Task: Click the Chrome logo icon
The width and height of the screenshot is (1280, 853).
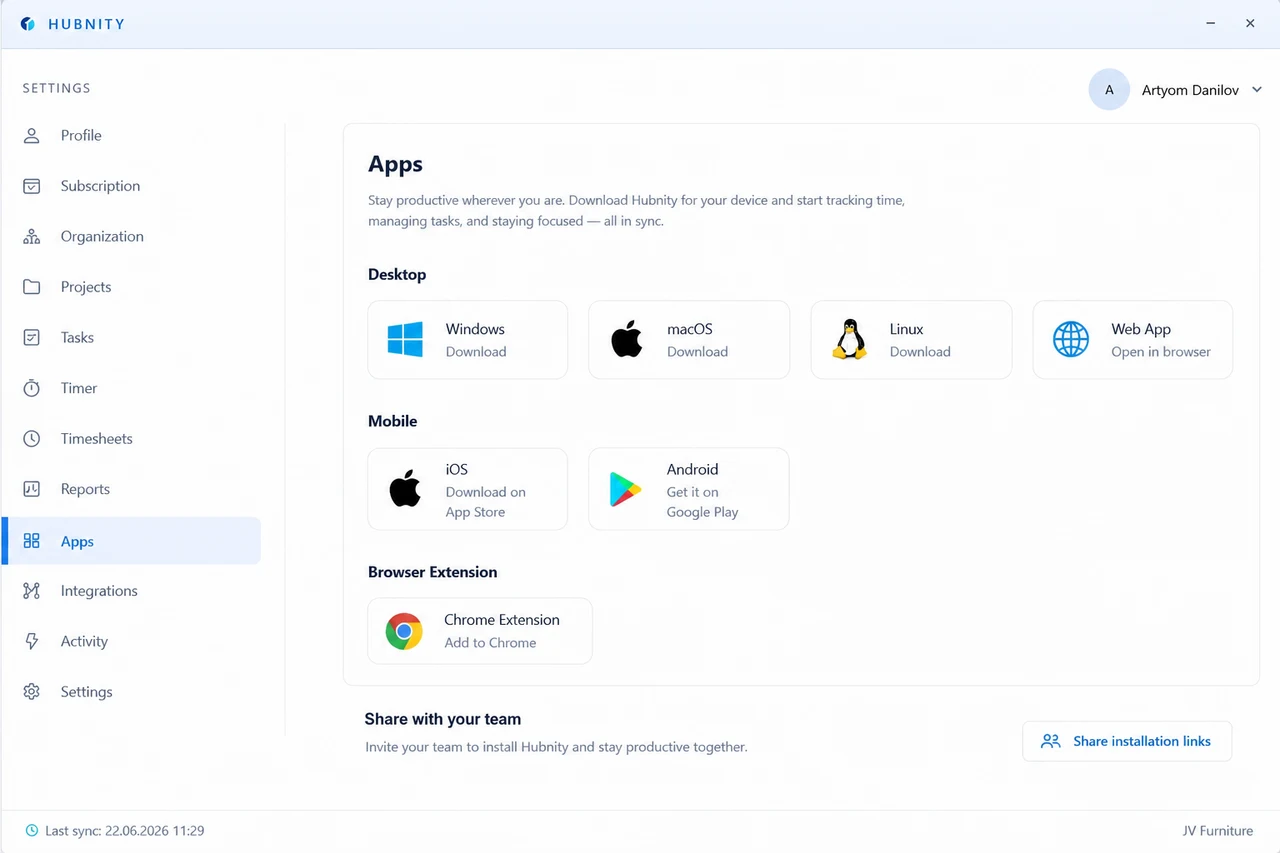Action: (404, 631)
